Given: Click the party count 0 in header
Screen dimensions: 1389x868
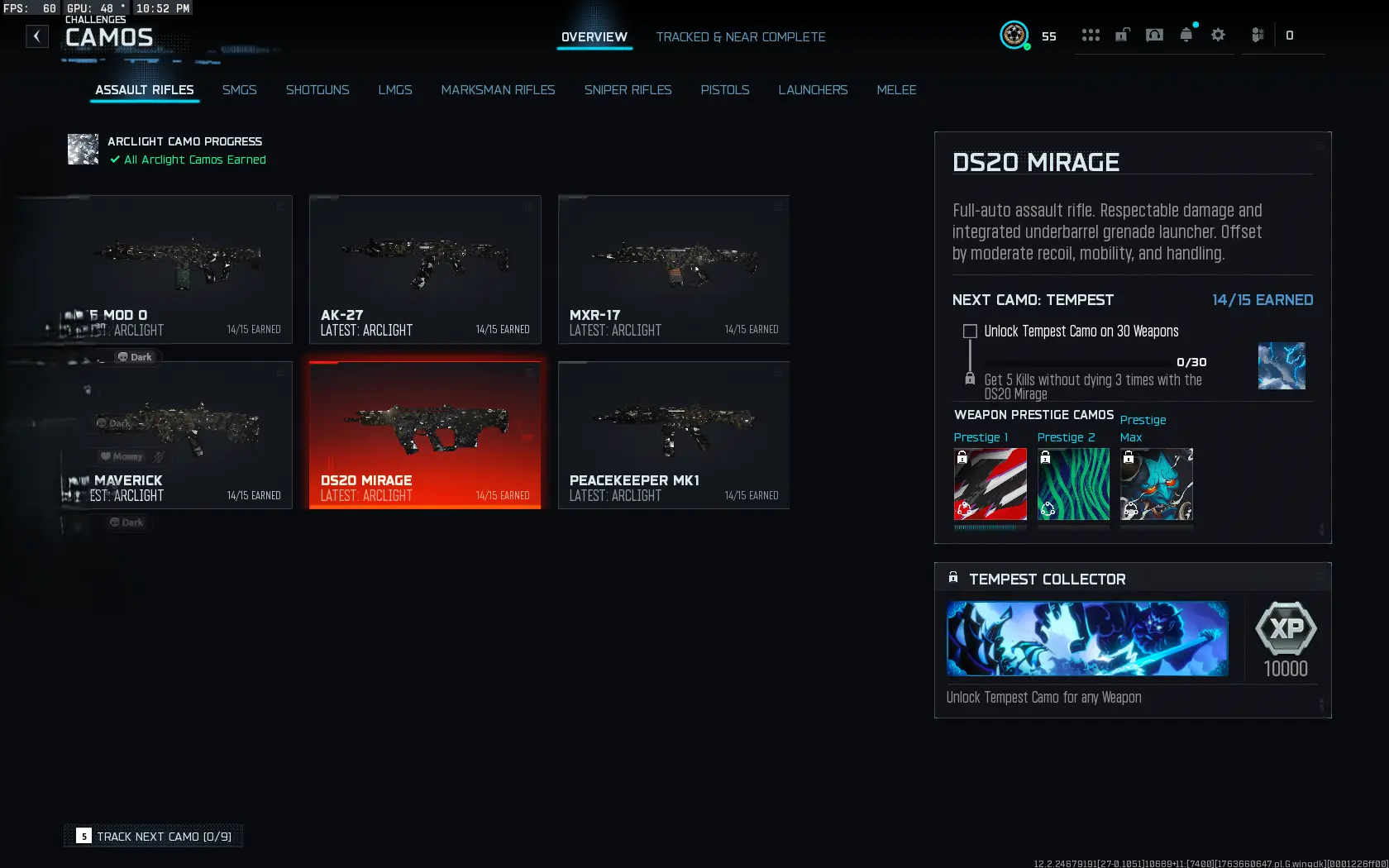Looking at the screenshot, I should pyautogui.click(x=1290, y=36).
